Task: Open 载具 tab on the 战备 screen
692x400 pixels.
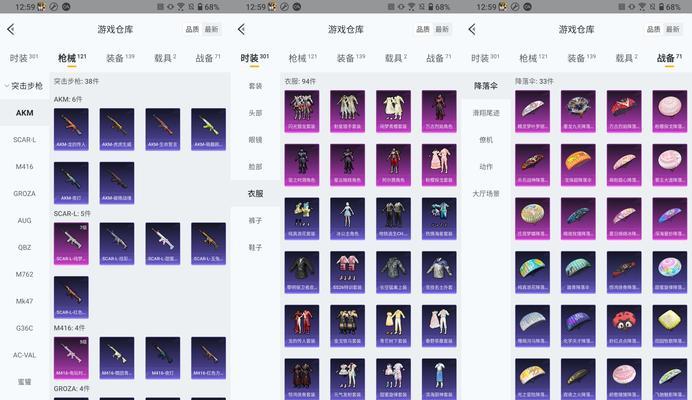Action: (x=626, y=58)
